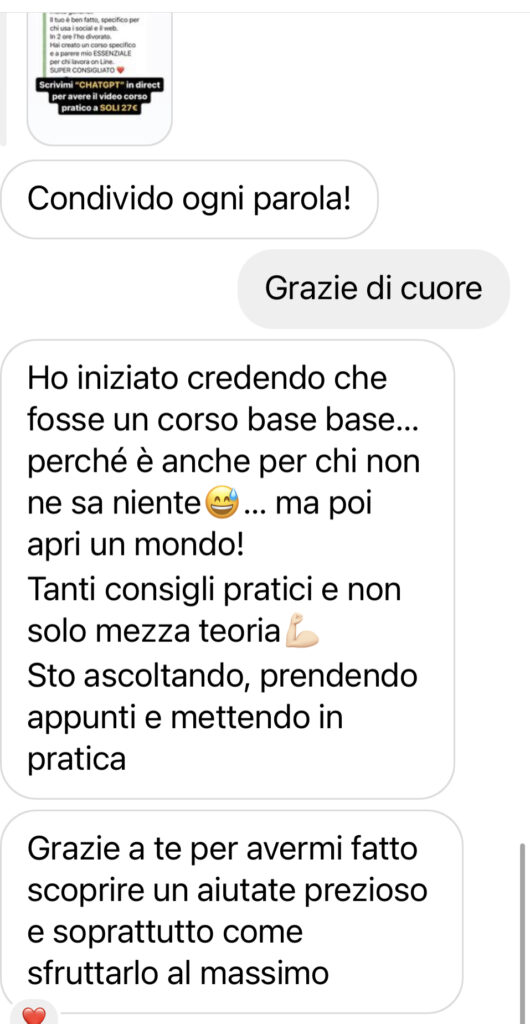Click the text 'Sto ascoltando, prendendo'
The width and height of the screenshot is (530, 1024).
pos(222,675)
